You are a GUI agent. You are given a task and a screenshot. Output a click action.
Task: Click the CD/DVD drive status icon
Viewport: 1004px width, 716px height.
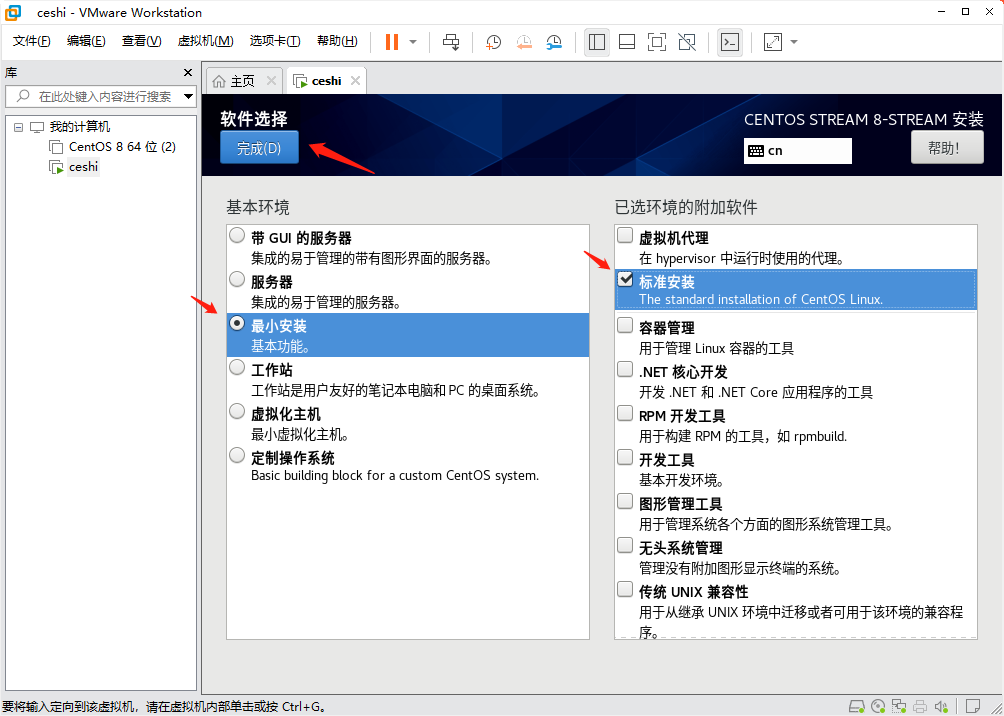coord(878,706)
